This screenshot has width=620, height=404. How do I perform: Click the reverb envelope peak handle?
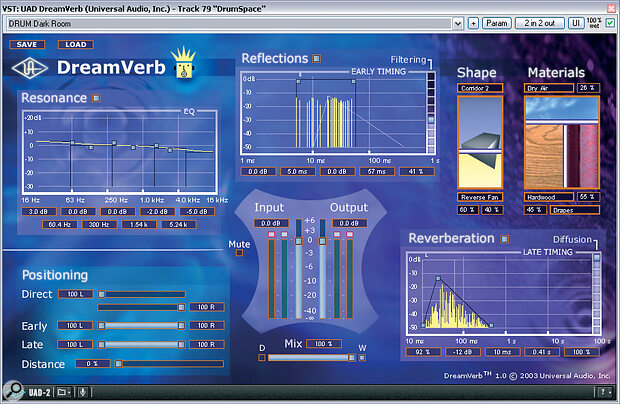point(438,279)
